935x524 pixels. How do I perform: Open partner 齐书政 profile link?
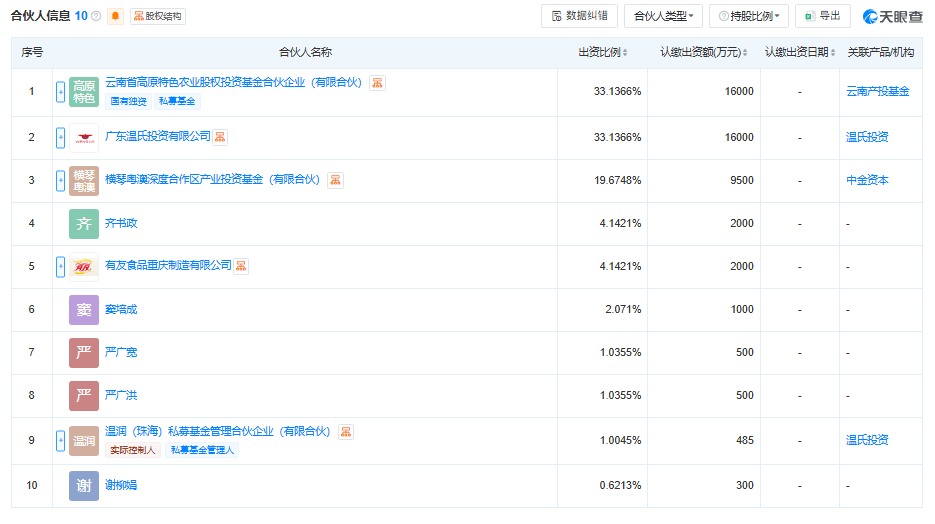click(x=121, y=223)
